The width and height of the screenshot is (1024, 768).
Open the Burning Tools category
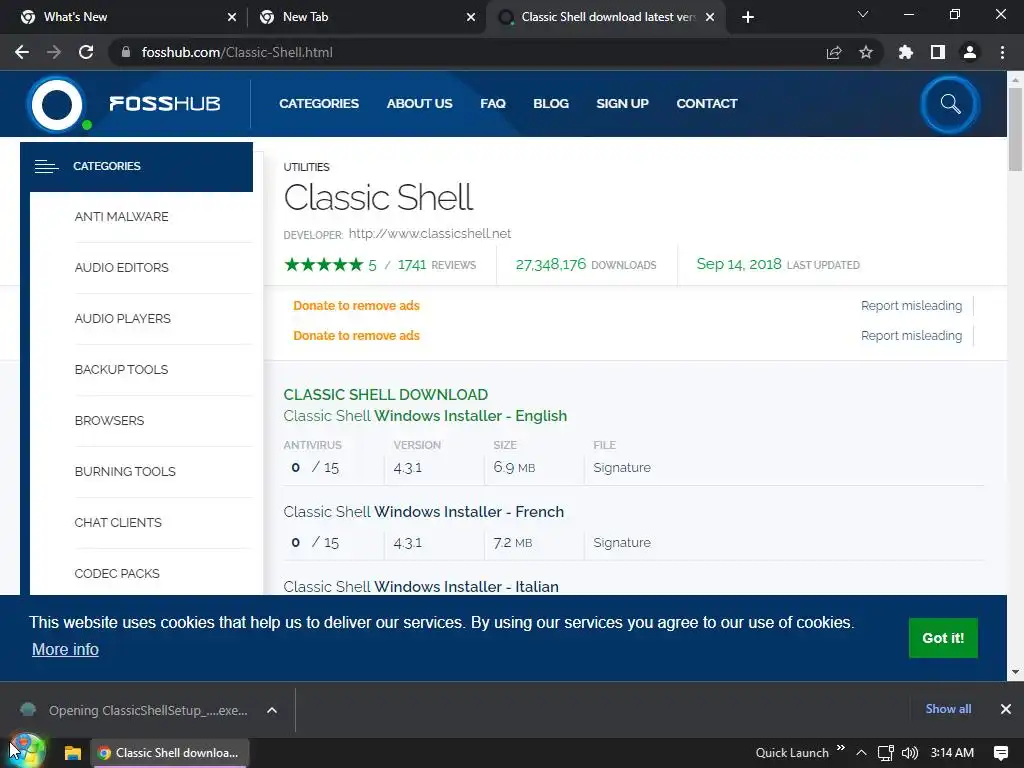coord(125,472)
